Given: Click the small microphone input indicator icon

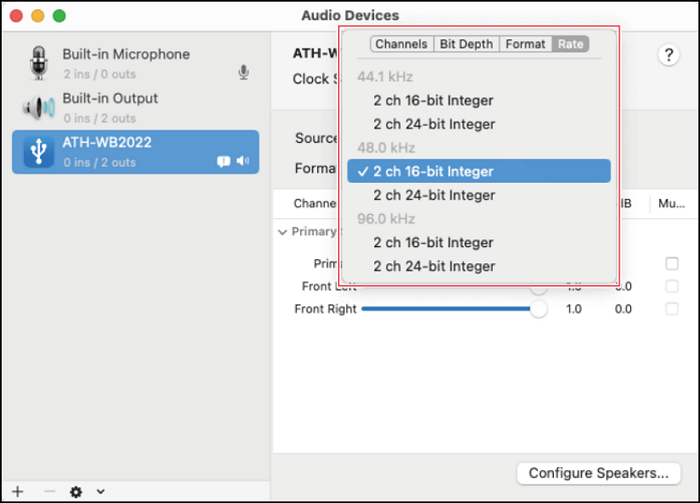Looking at the screenshot, I should pos(243,72).
